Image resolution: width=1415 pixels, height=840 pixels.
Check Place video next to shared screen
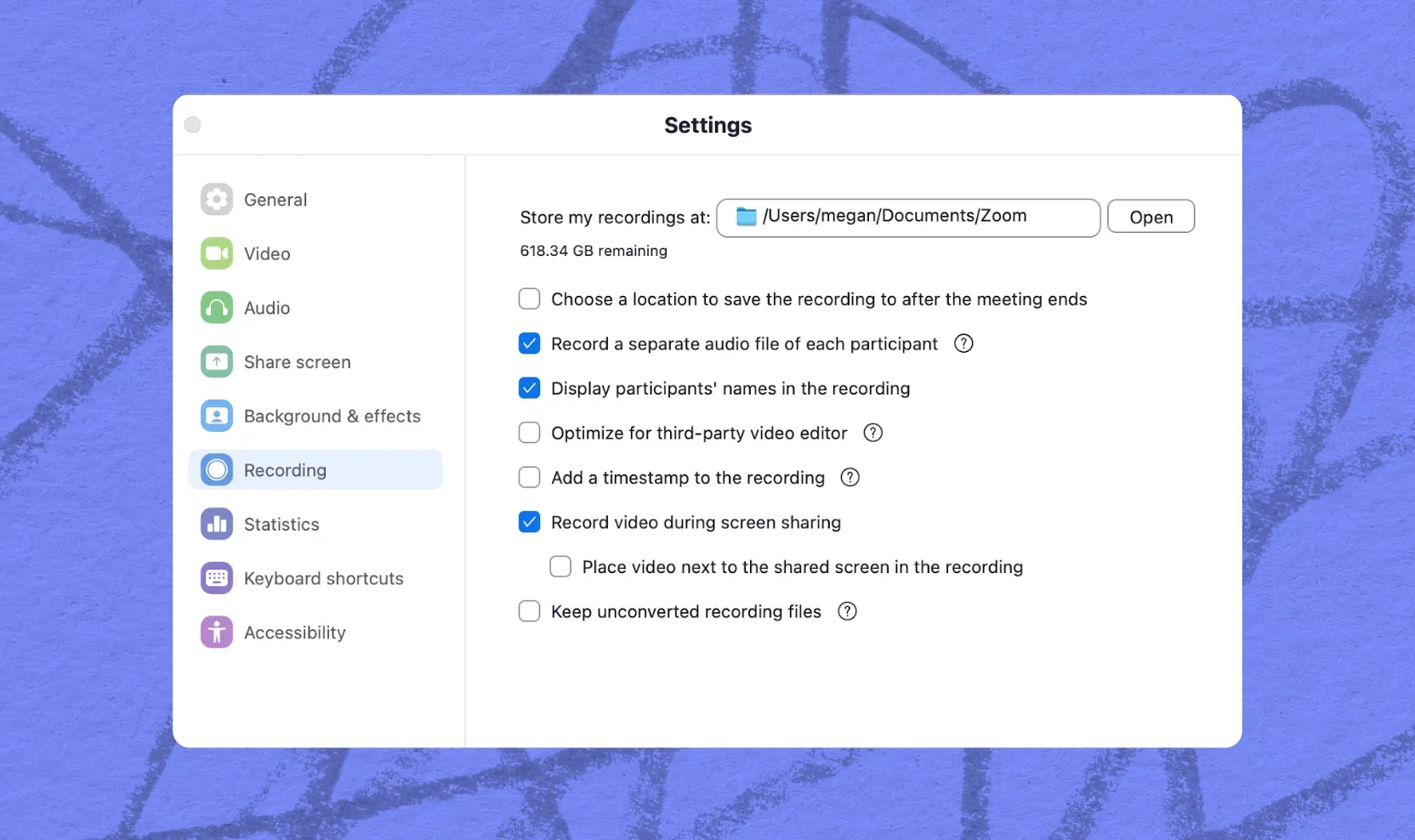[x=560, y=567]
